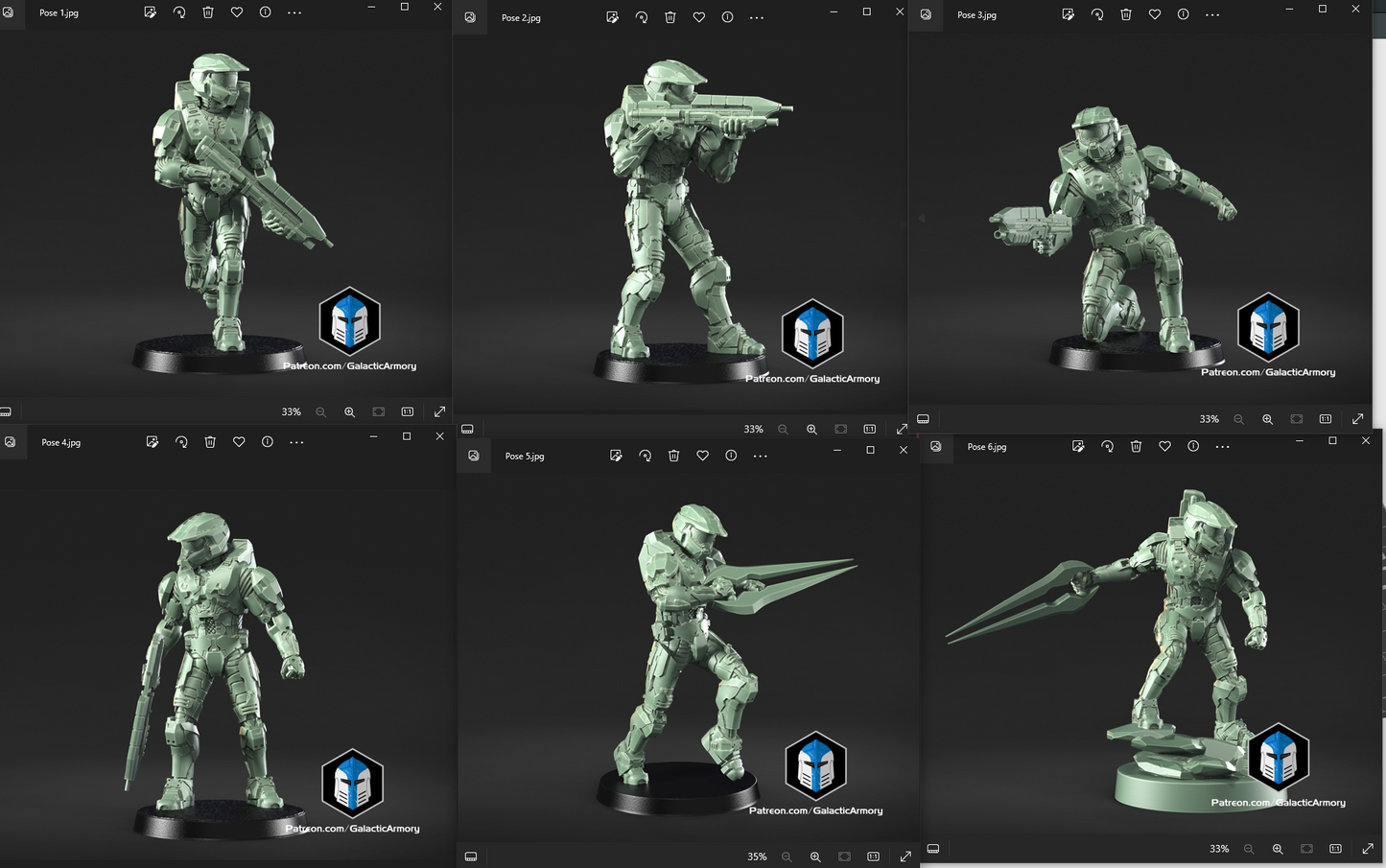Enter fullscreen in the Pose 6.jpg window
The height and width of the screenshot is (868, 1386).
tap(1368, 849)
